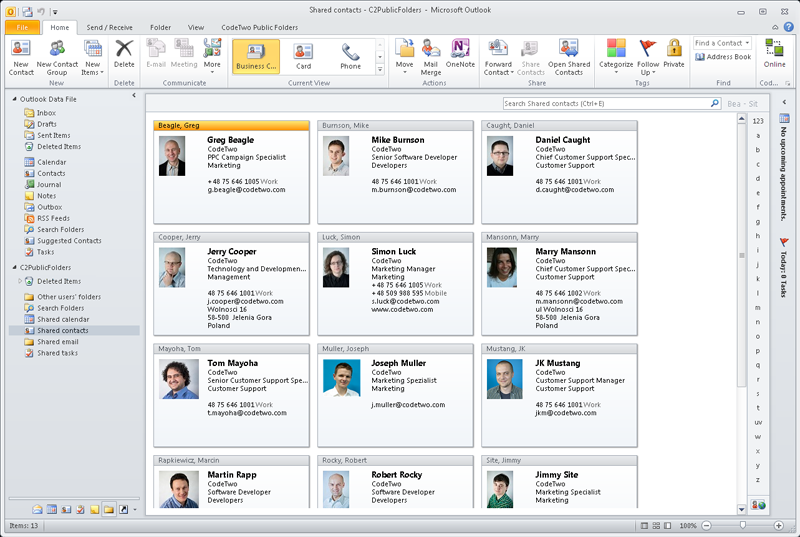Open the File tab

[x=22, y=28]
